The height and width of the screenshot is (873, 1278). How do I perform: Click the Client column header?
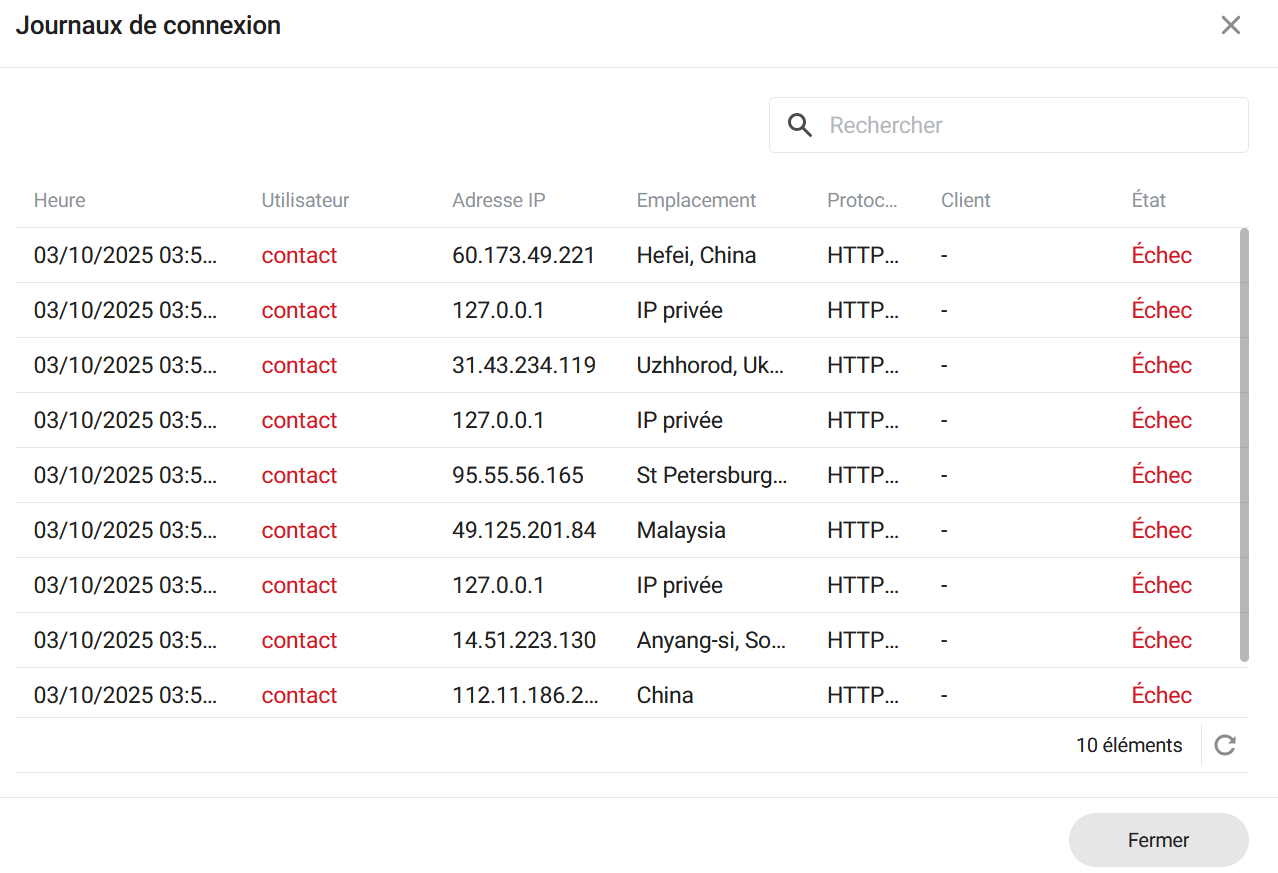pos(965,200)
